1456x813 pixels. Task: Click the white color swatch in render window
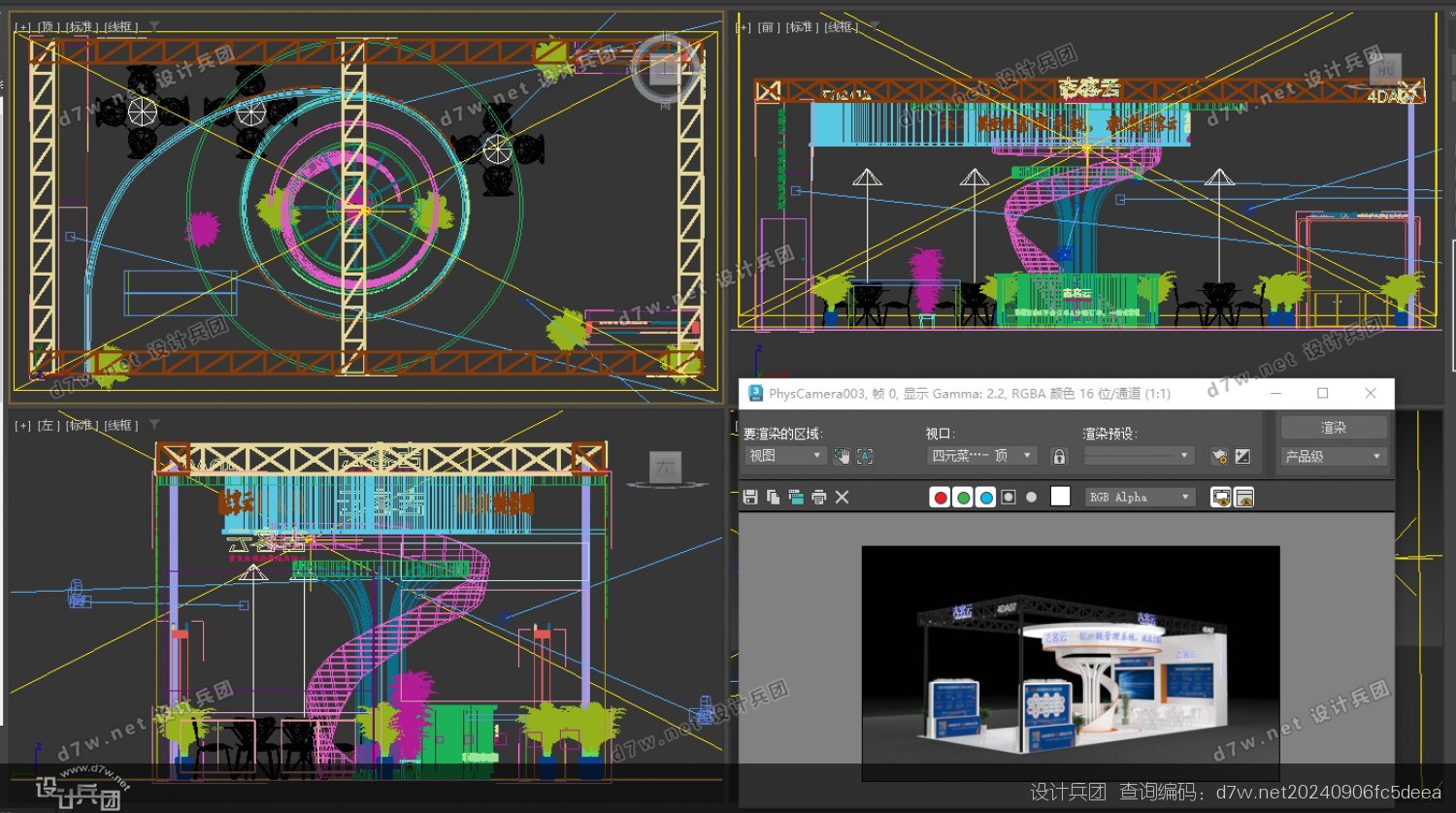(1060, 497)
